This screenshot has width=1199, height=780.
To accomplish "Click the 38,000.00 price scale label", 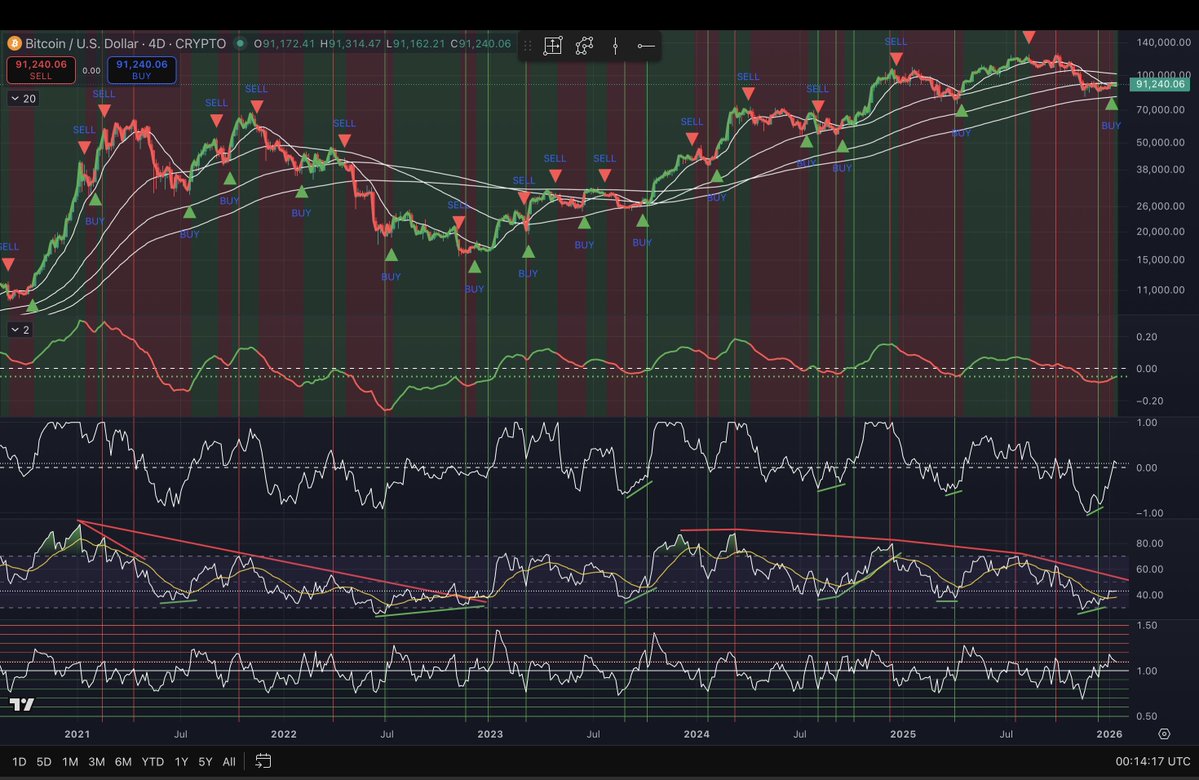I will pos(1163,169).
